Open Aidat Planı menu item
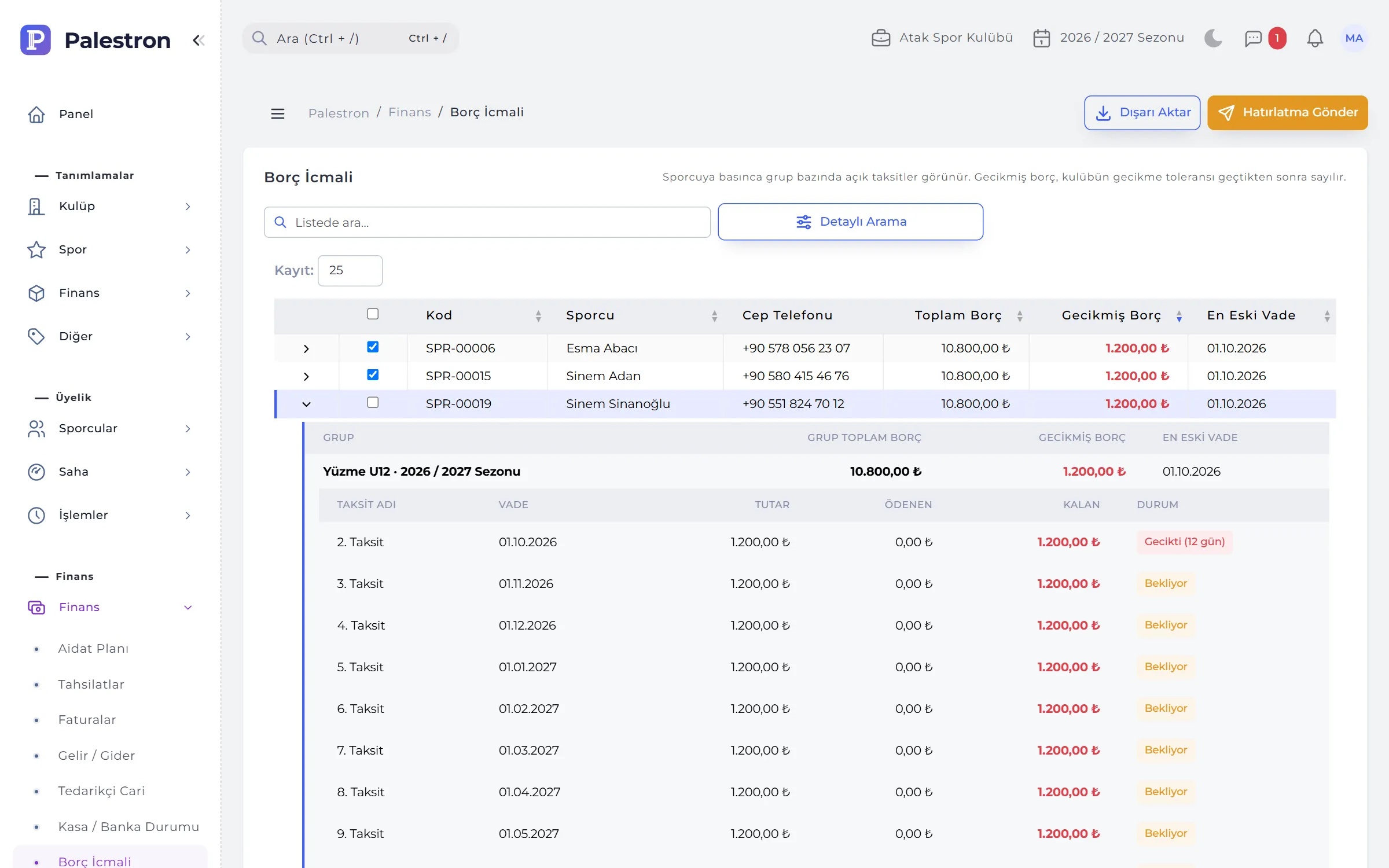Image resolution: width=1389 pixels, height=868 pixels. point(93,648)
